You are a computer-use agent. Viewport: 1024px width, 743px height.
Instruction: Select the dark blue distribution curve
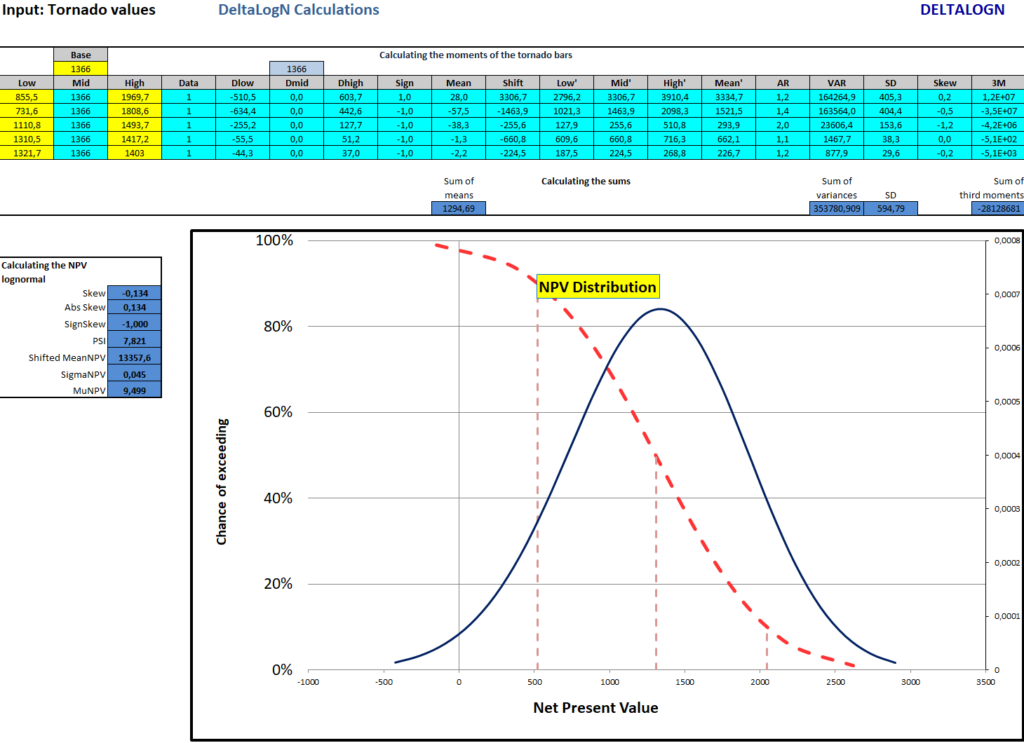coord(660,310)
